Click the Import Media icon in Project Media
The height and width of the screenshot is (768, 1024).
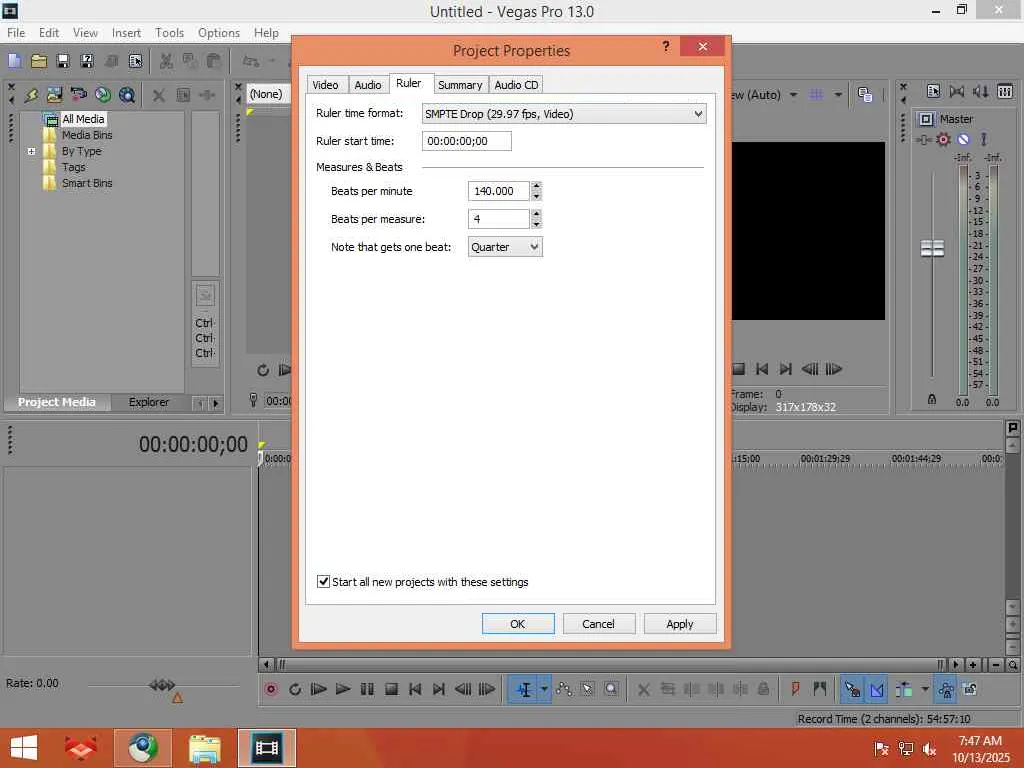[x=31, y=95]
